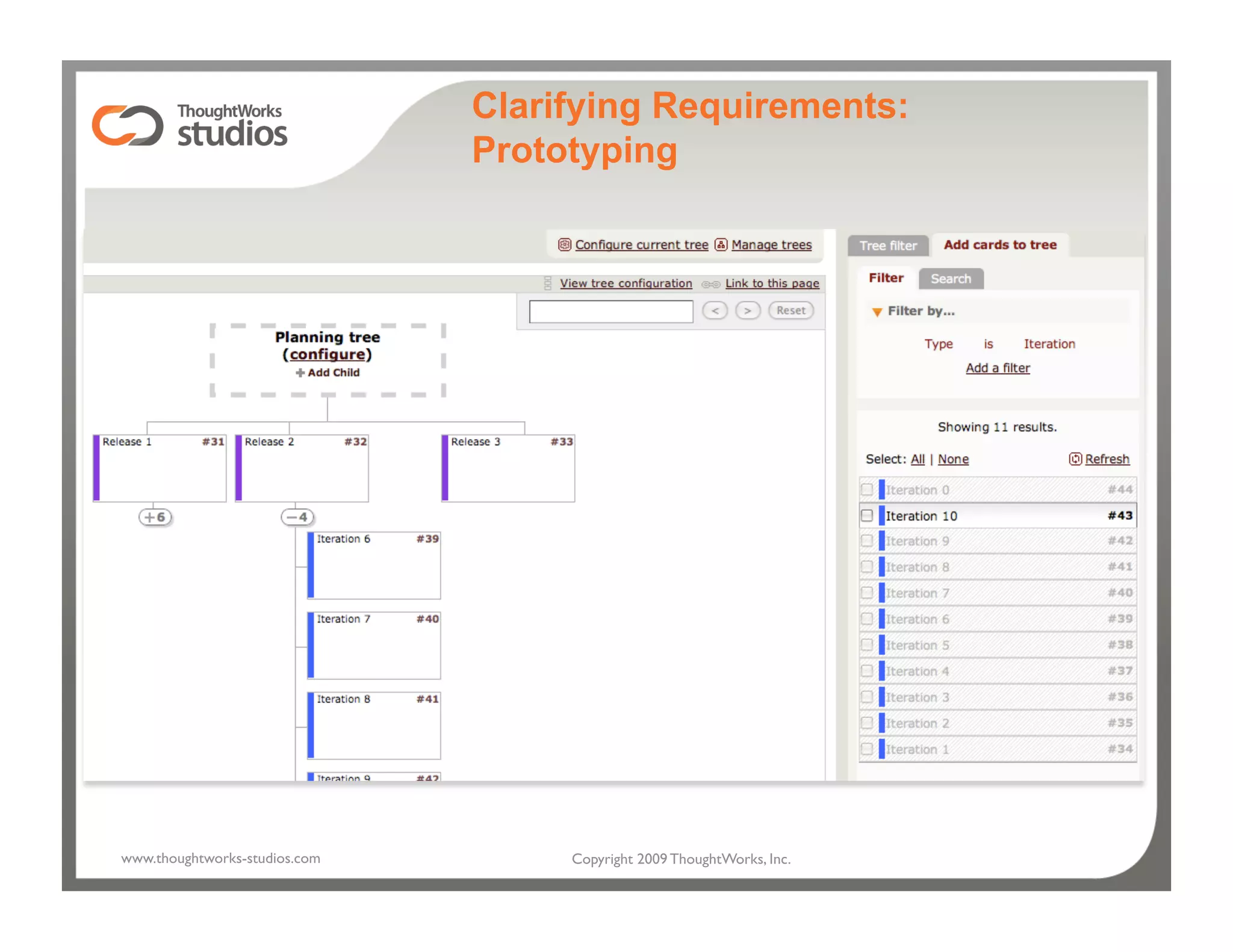Click the next (>) search result button
Viewport: 1233px width, 952px height.
748,311
